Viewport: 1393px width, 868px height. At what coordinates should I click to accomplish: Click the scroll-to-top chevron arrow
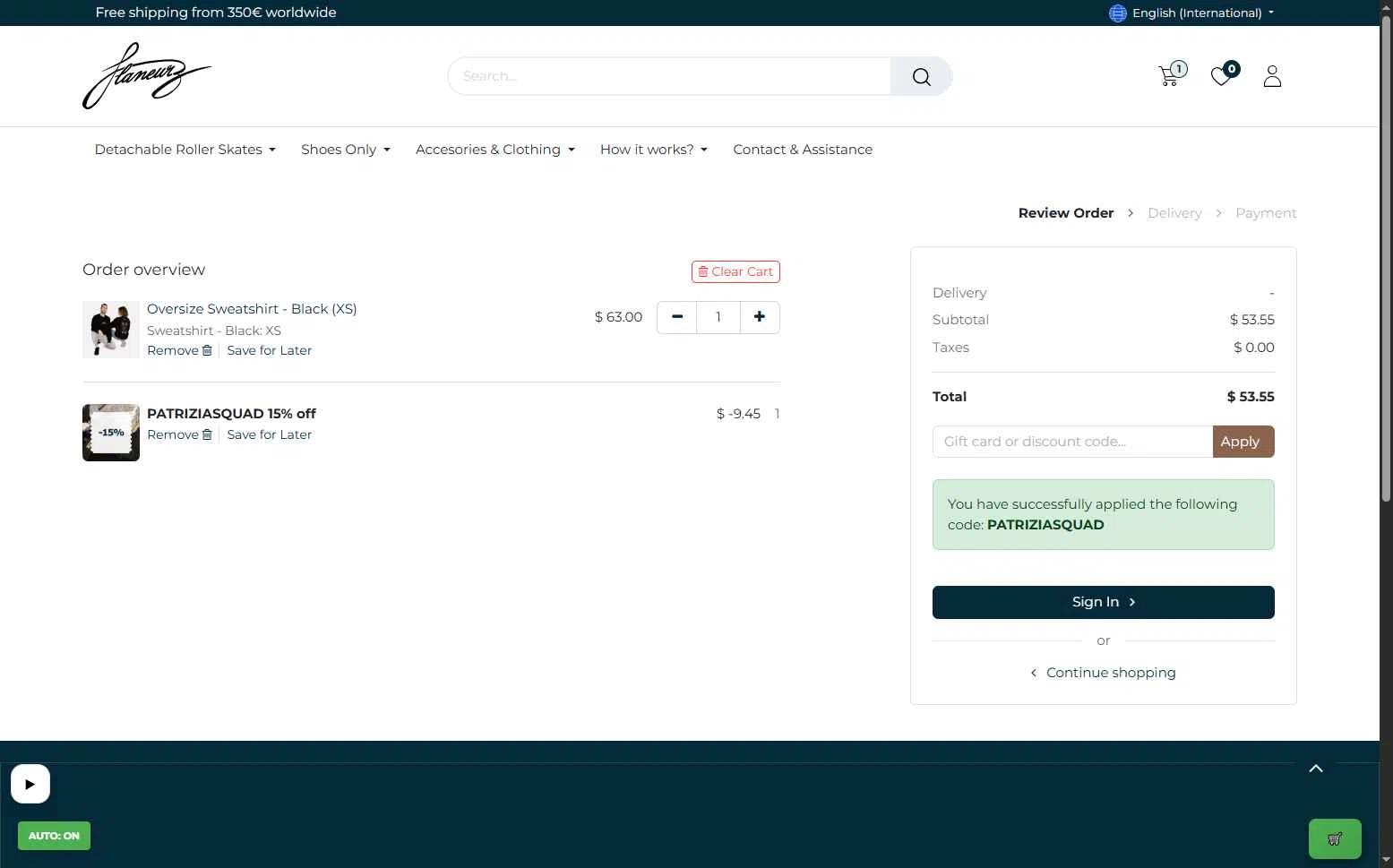pos(1316,769)
